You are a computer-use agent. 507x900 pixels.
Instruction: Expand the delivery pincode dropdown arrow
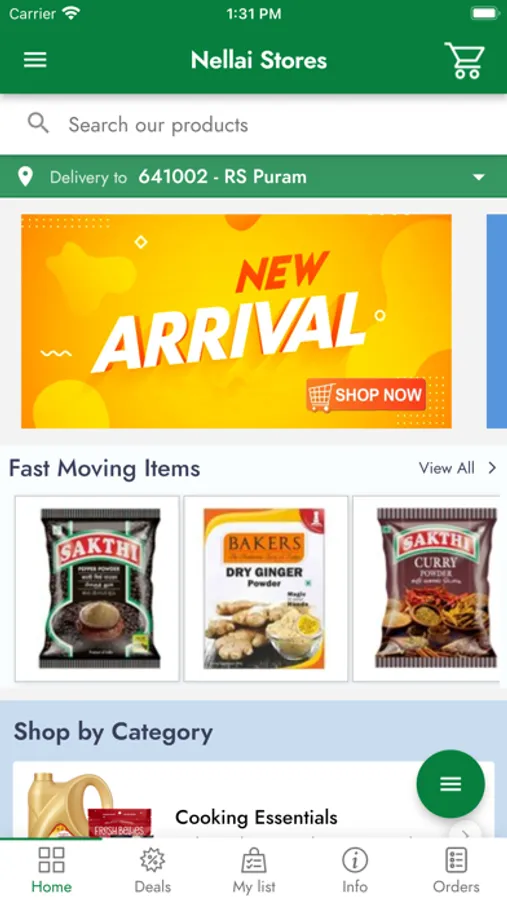coord(479,177)
